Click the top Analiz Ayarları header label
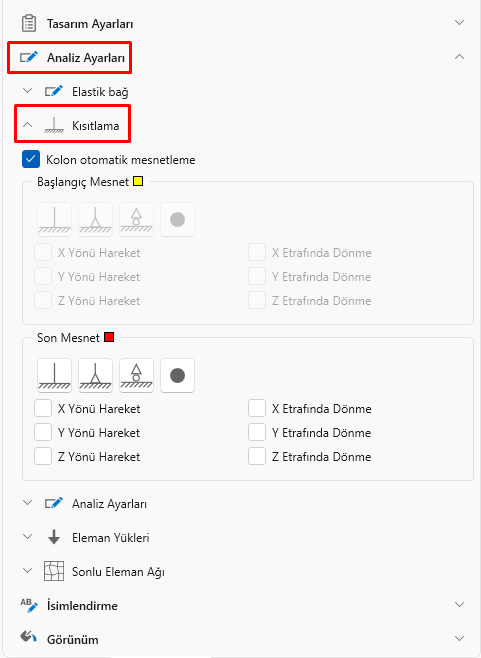This screenshot has height=658, width=481. (86, 57)
